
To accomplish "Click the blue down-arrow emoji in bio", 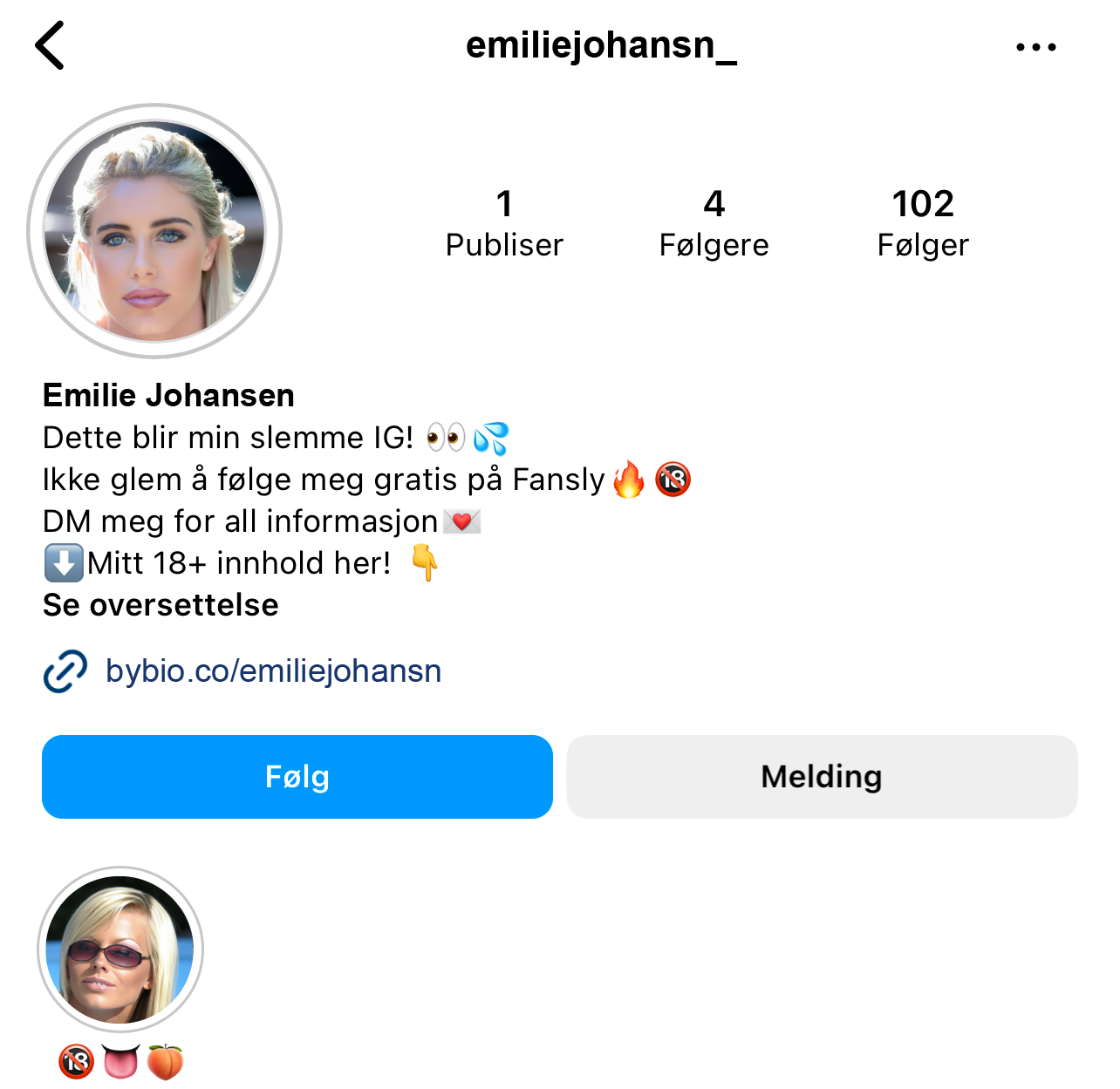I will 64,562.
